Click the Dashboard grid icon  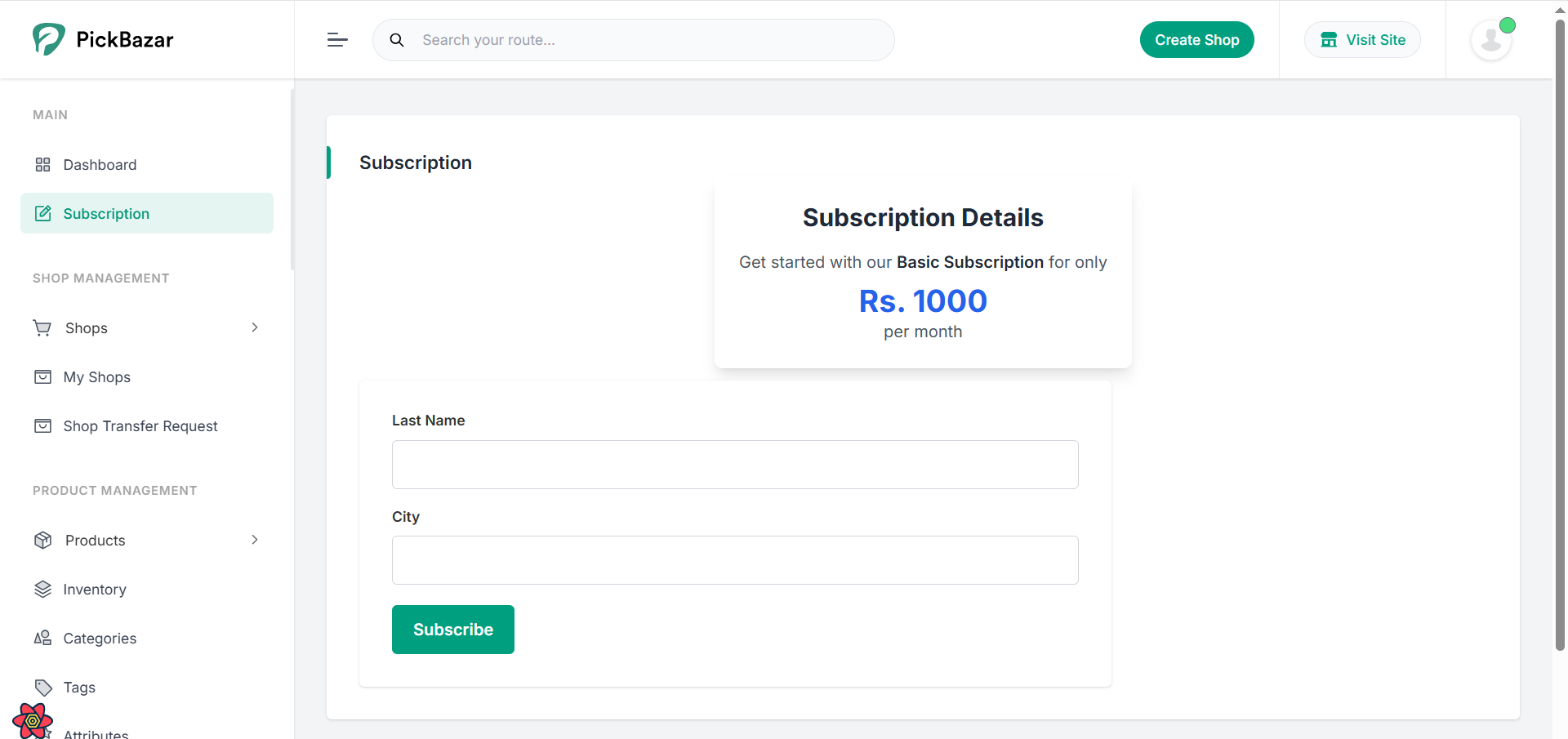coord(43,165)
